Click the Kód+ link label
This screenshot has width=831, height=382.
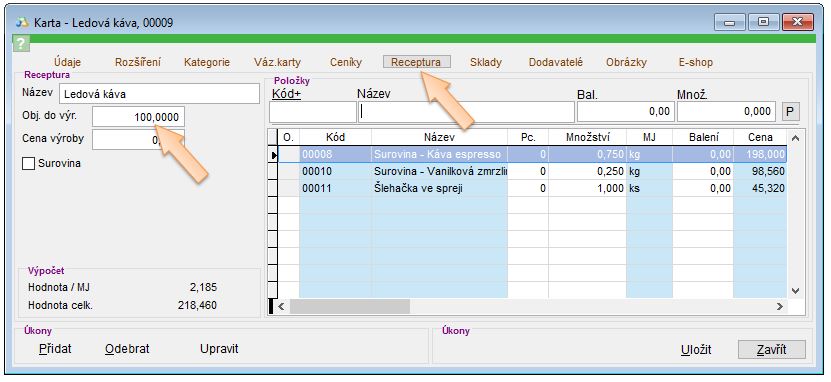click(286, 94)
